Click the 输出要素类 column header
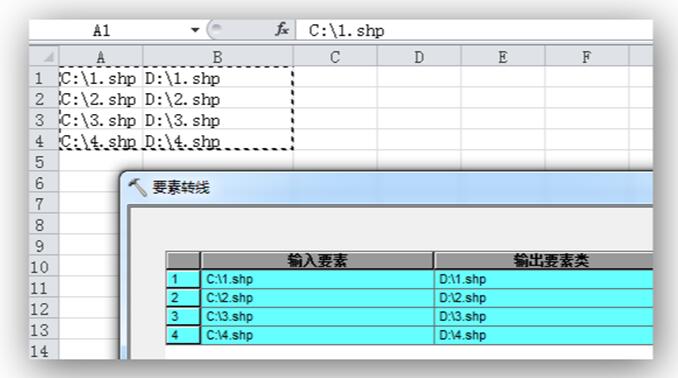 point(544,260)
